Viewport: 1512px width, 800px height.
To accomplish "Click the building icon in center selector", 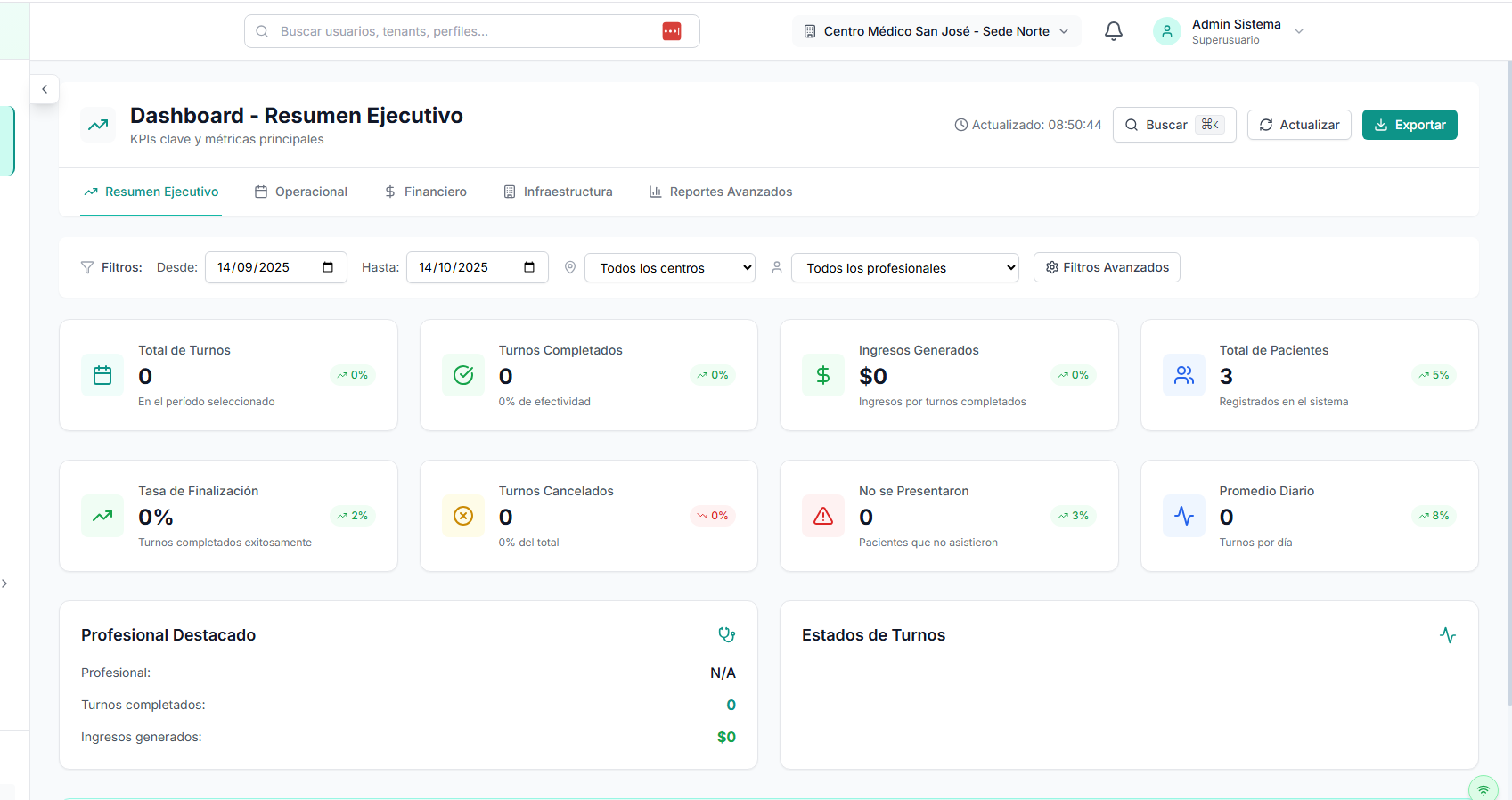I will point(810,31).
